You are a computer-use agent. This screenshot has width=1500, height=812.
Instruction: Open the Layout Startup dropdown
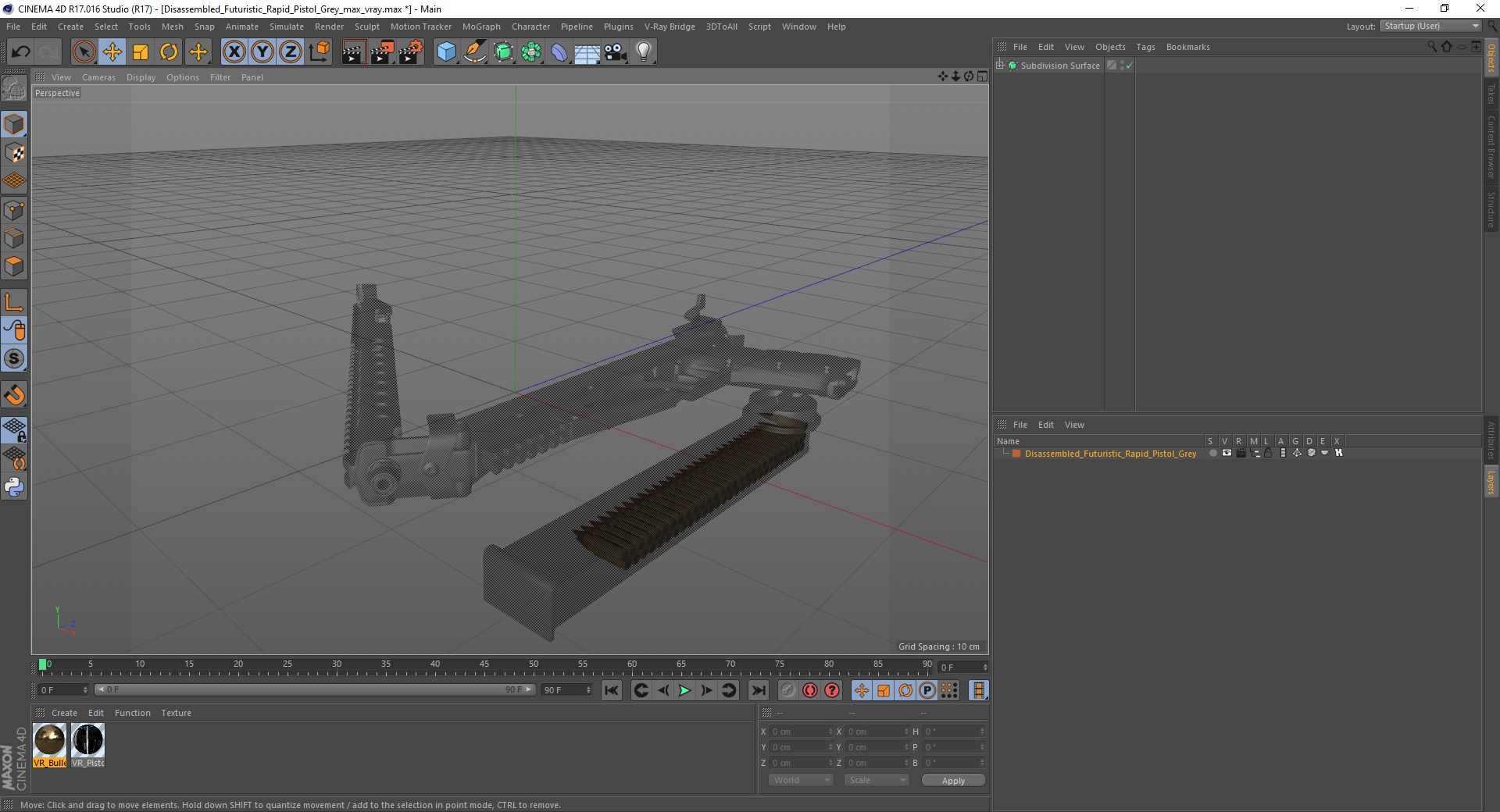(1430, 27)
